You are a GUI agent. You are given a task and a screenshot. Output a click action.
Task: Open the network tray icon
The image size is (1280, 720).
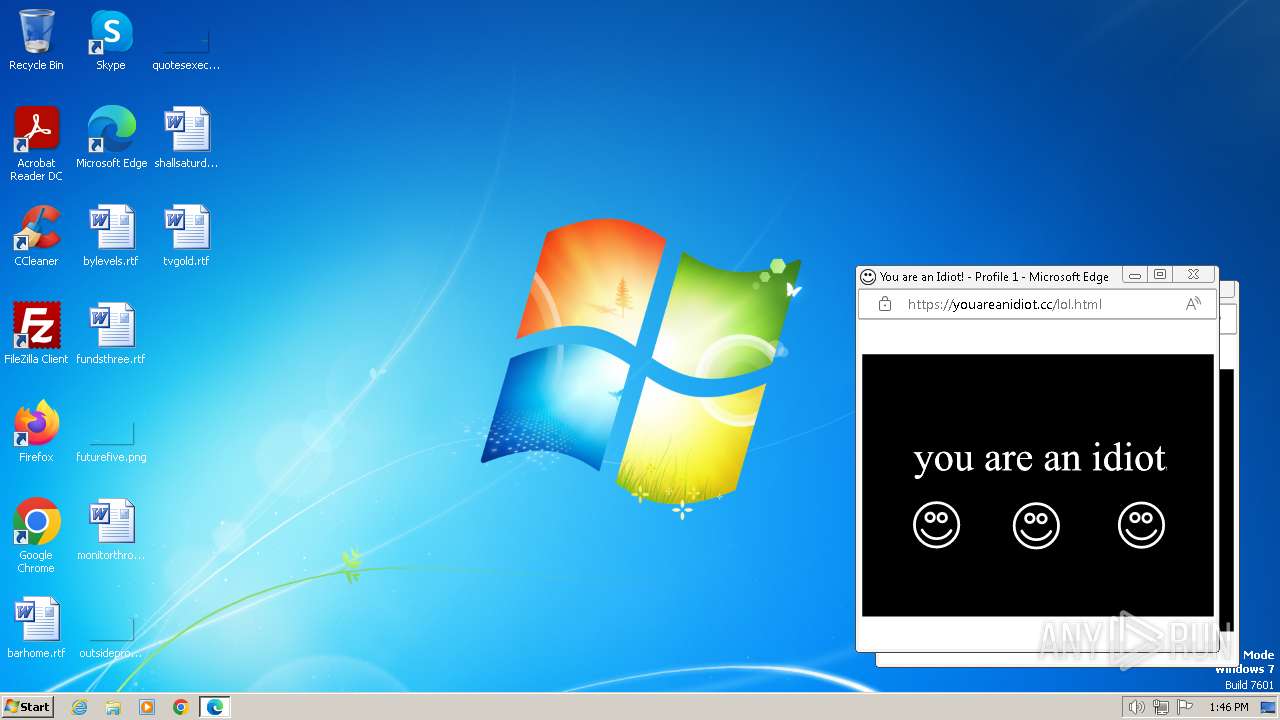[x=1161, y=707]
